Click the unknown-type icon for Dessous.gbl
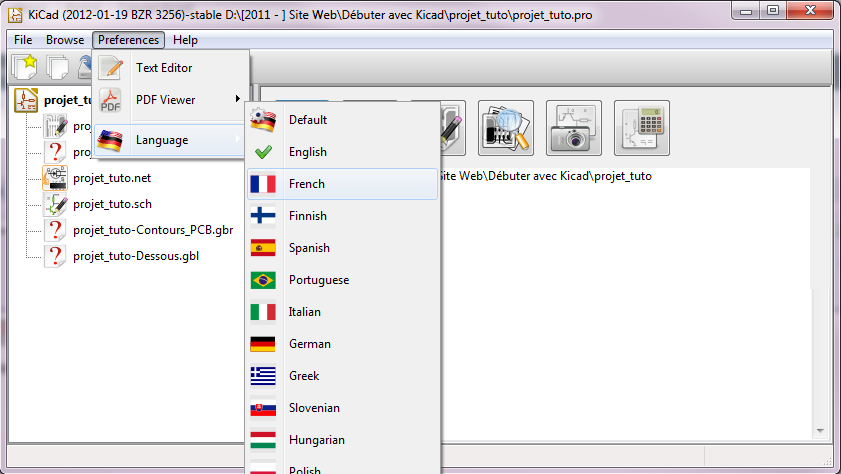Viewport: 841px width, 474px height. tap(55, 256)
